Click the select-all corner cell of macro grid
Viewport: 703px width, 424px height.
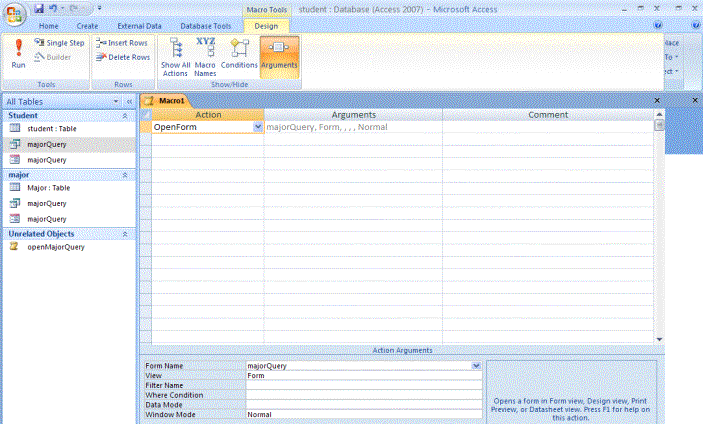[x=146, y=115]
